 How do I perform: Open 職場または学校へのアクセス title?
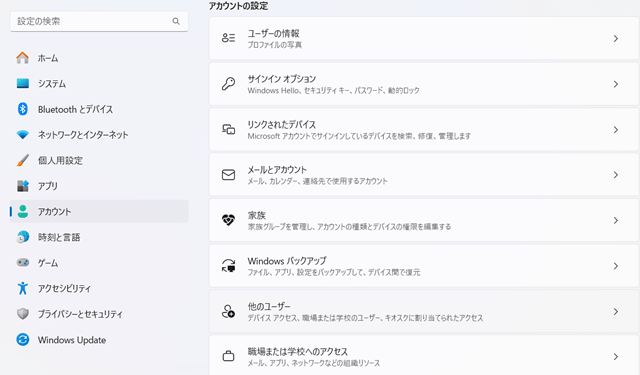(x=298, y=351)
